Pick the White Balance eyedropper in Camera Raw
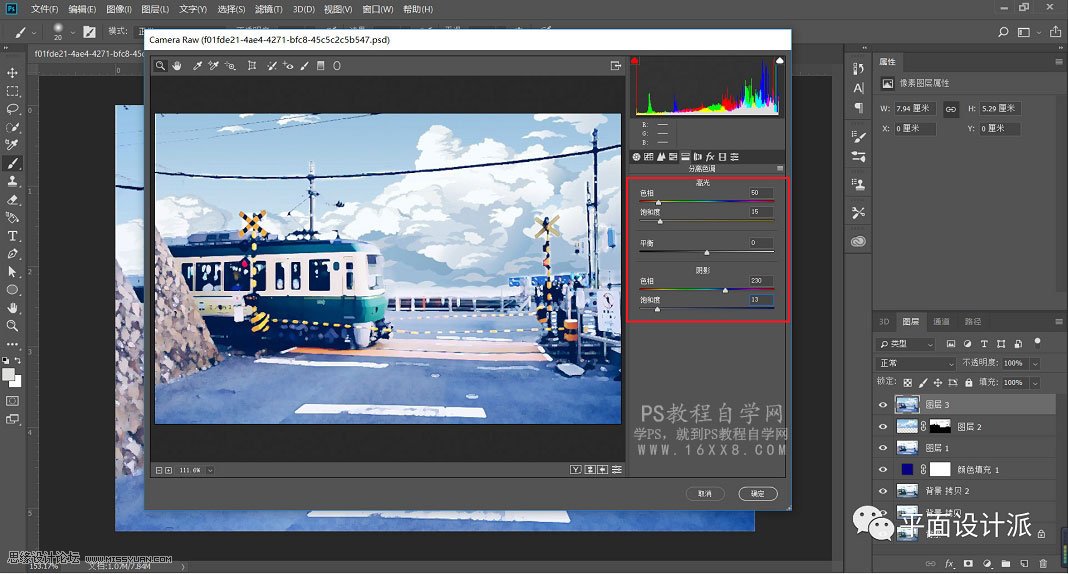 pos(197,65)
